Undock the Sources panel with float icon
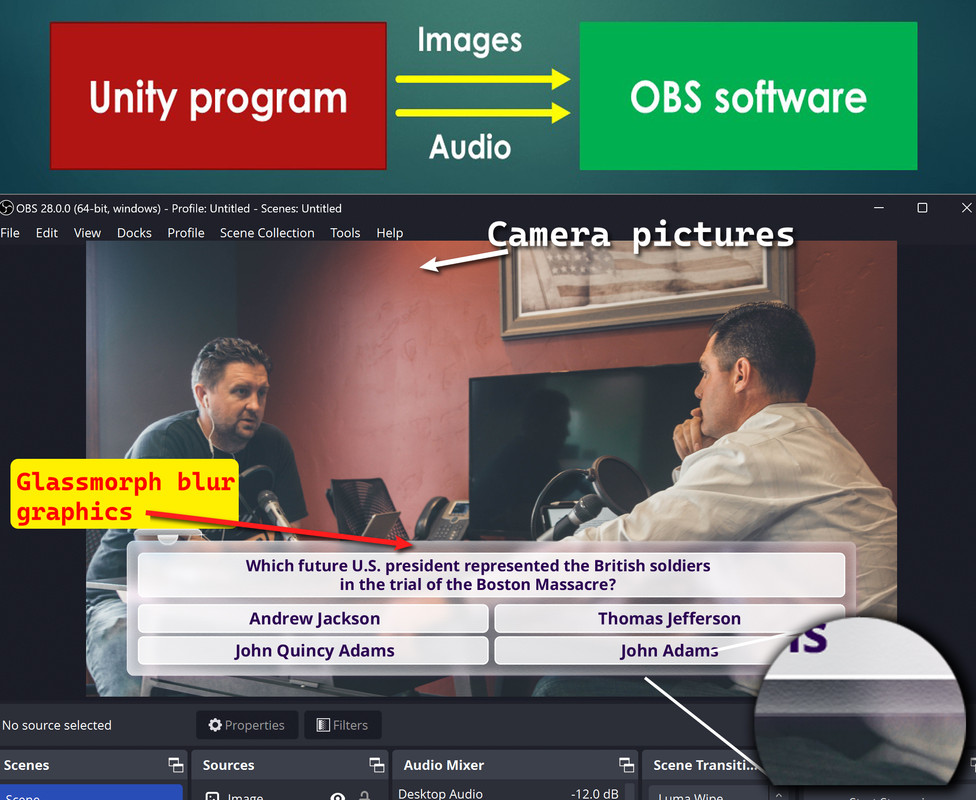 [x=377, y=765]
